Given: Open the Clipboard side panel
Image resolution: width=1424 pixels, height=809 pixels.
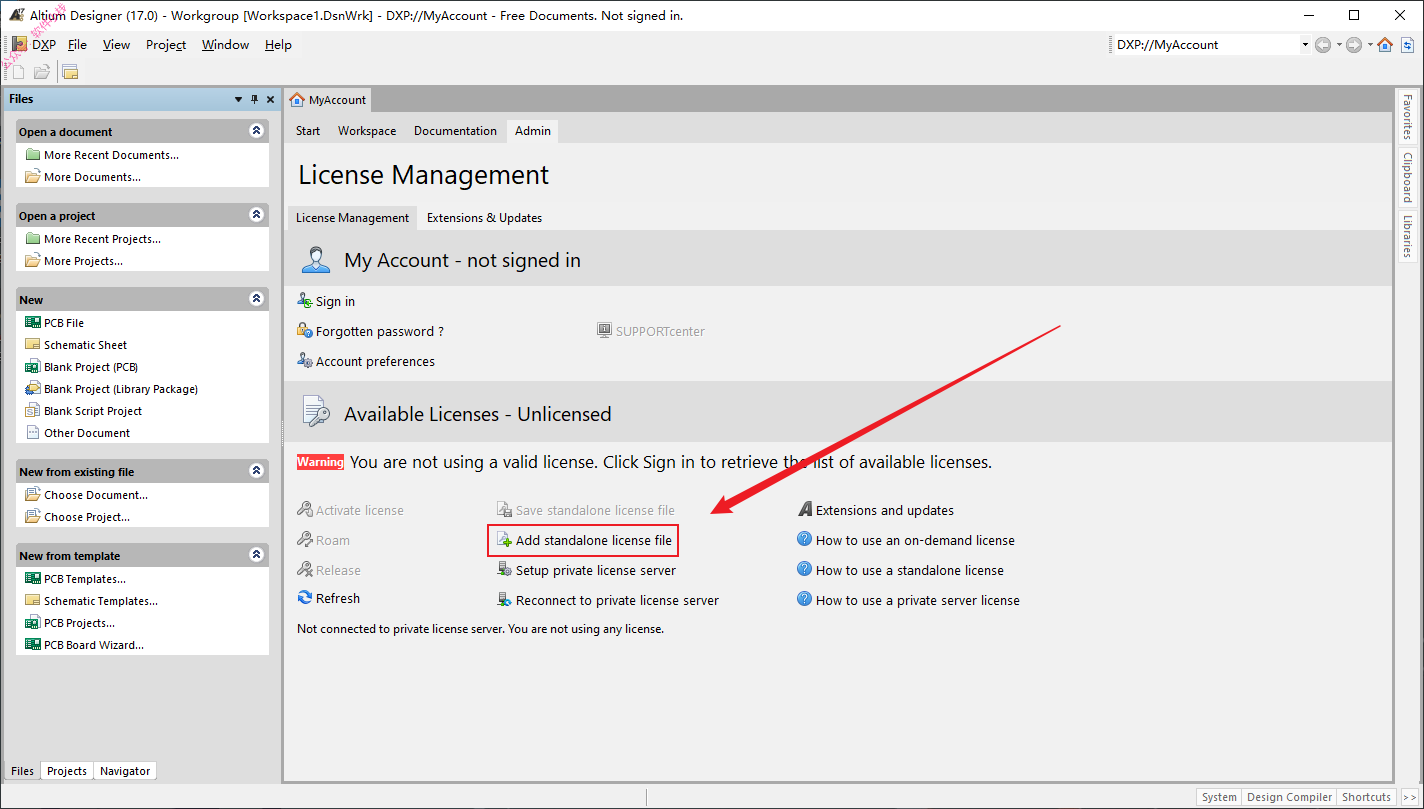Looking at the screenshot, I should (1407, 177).
